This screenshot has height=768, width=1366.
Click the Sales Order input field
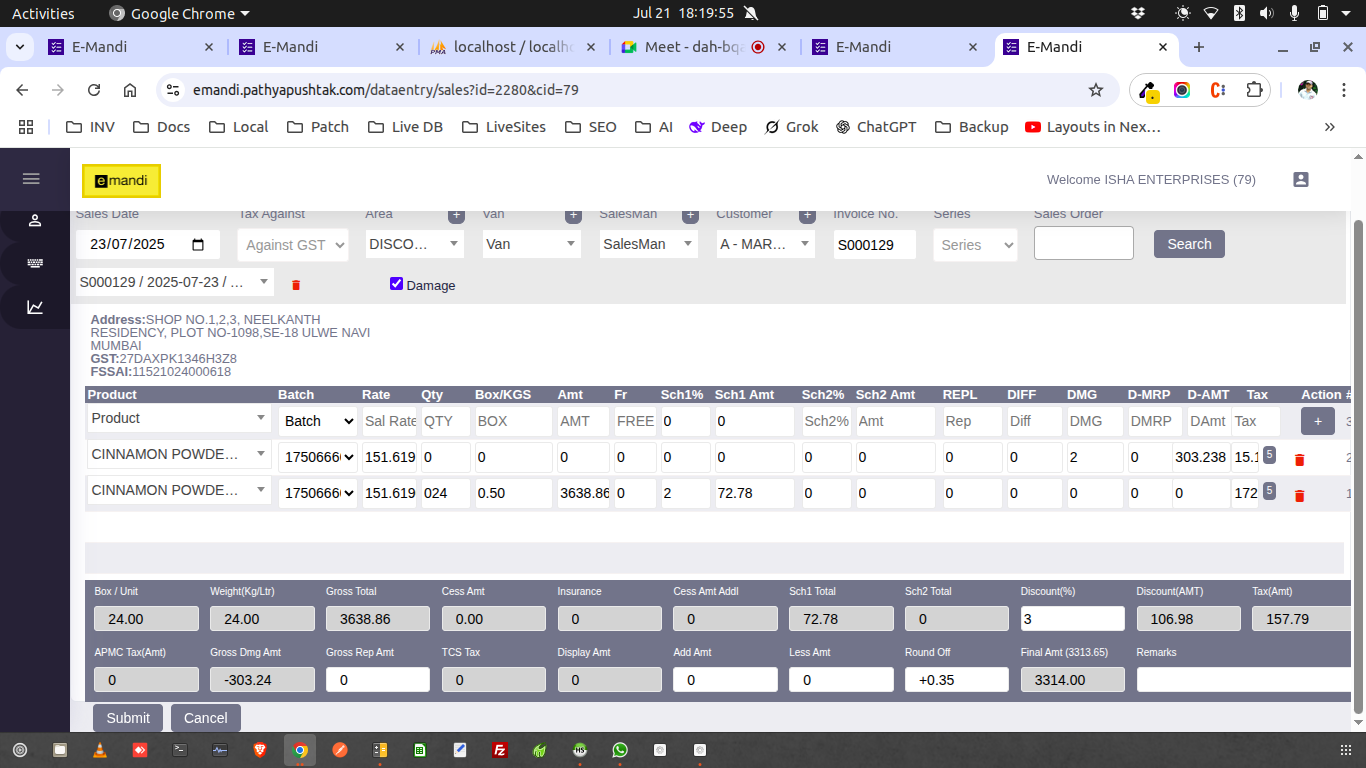tap(1084, 243)
